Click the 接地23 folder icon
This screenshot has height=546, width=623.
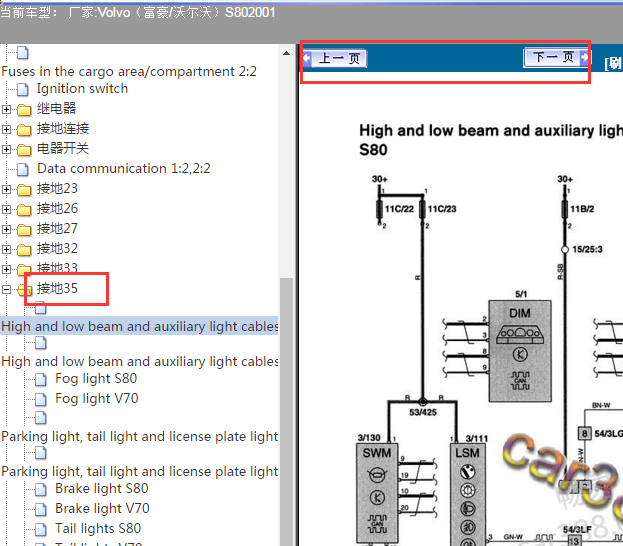coord(24,190)
